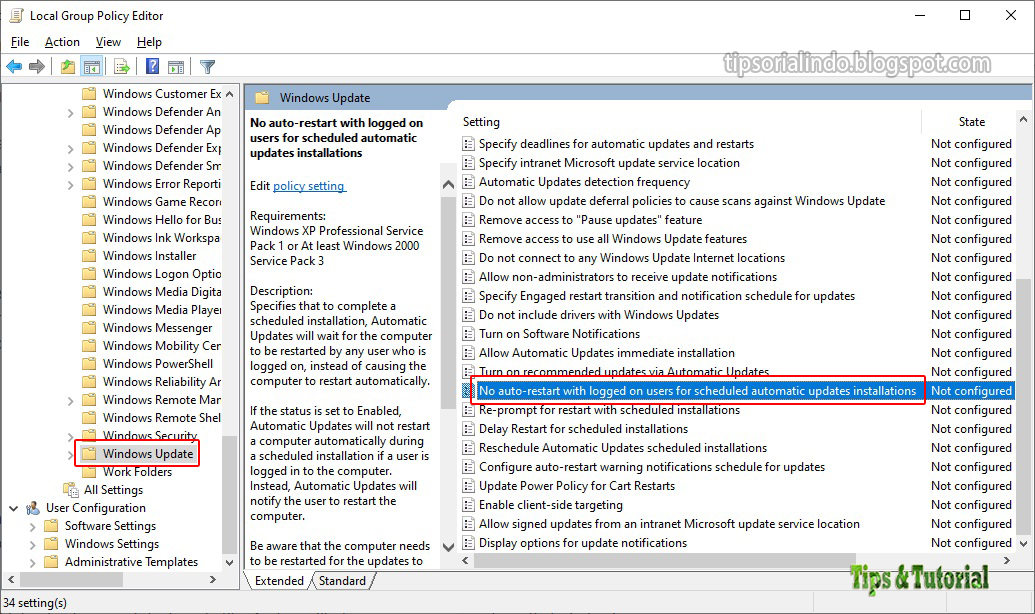Toggle the Show/Hide Action Pane icon

(x=175, y=66)
